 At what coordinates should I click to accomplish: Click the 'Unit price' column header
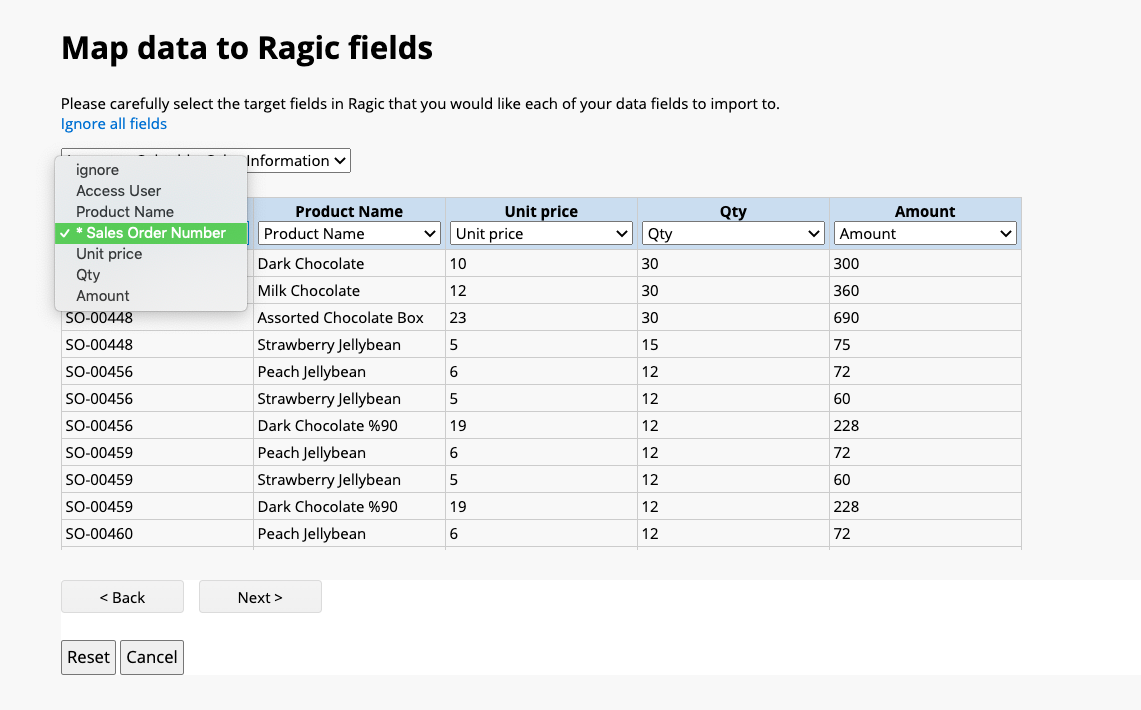tap(541, 211)
